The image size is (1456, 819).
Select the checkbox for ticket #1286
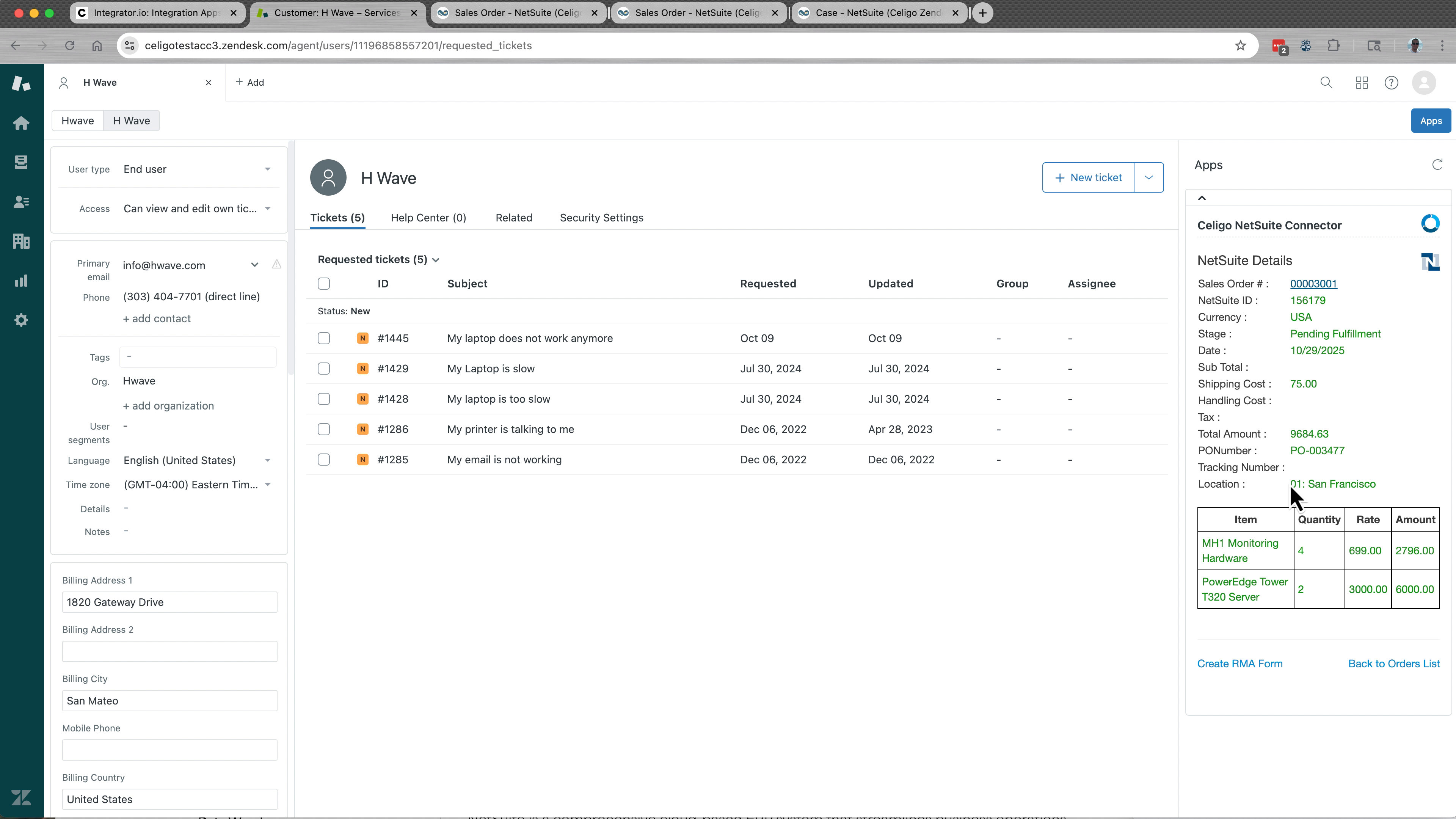323,429
